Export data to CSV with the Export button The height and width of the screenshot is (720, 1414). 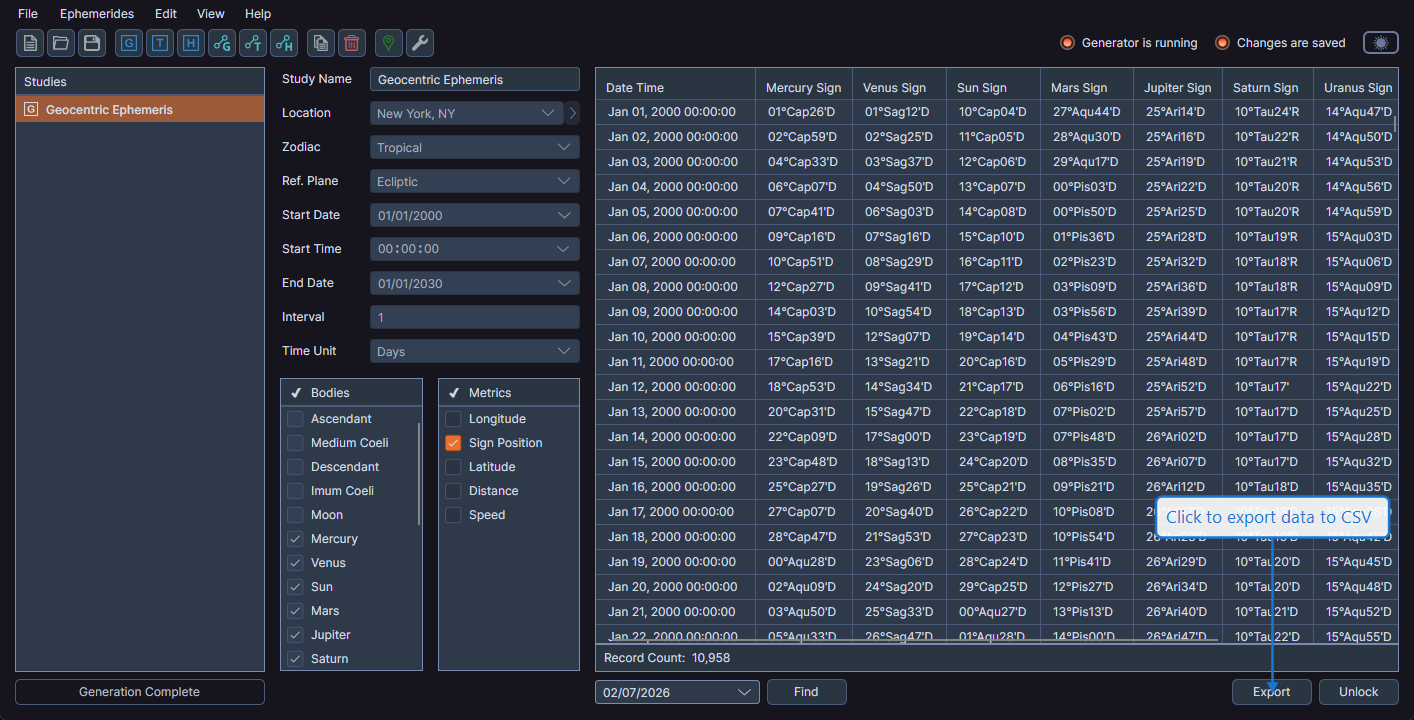coord(1271,691)
